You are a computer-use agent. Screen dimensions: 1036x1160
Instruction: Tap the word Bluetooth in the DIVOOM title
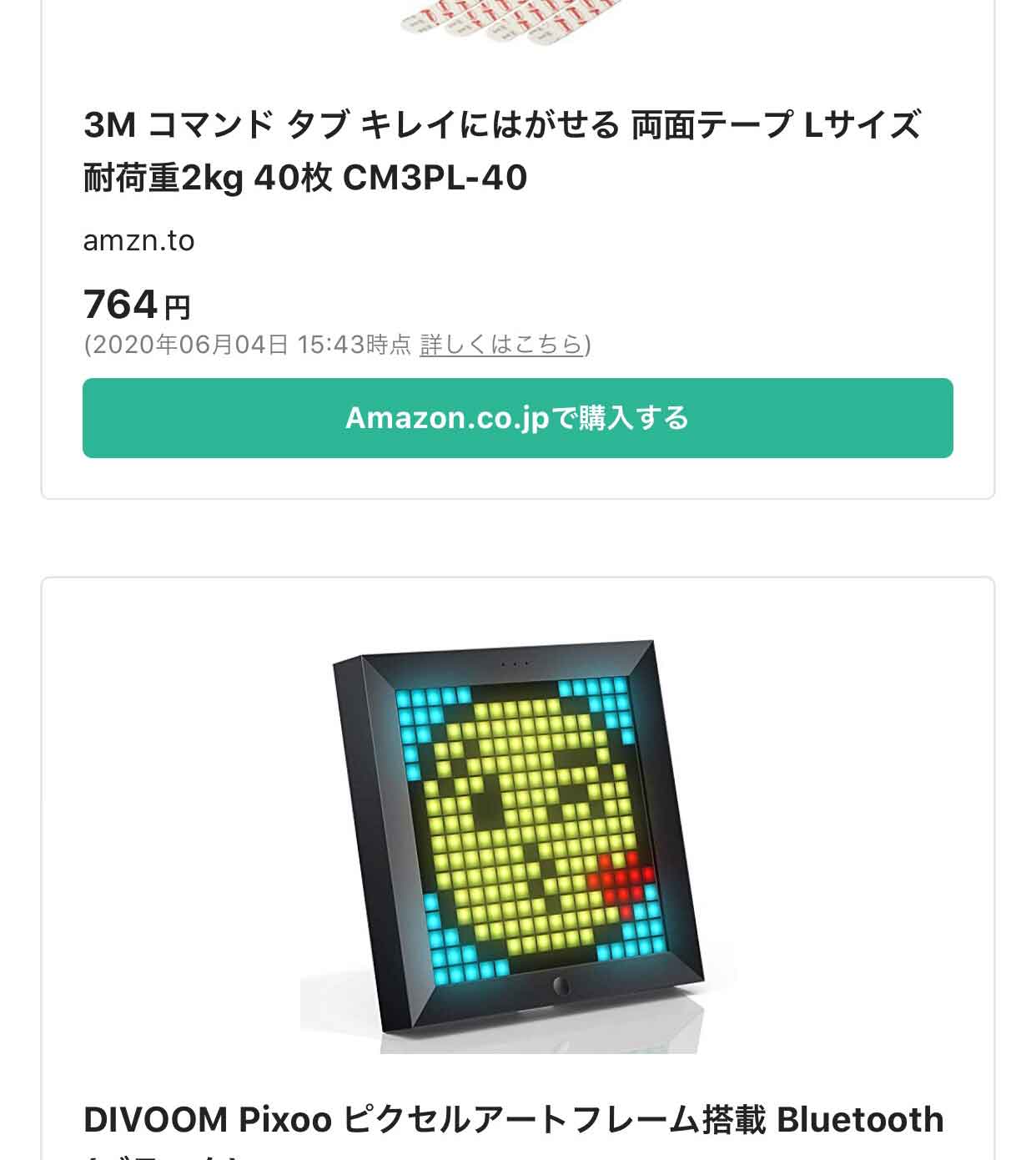(x=860, y=1120)
